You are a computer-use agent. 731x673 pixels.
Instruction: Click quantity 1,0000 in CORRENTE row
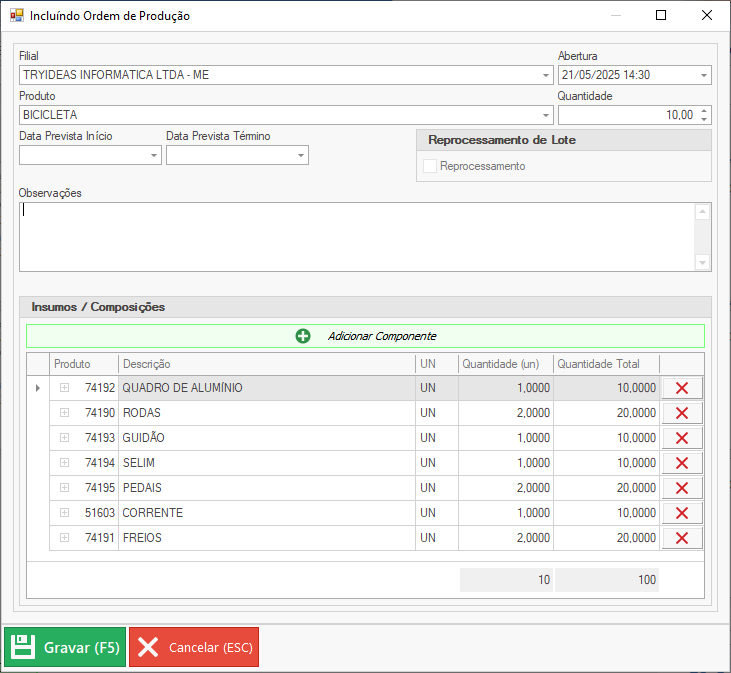(x=506, y=513)
